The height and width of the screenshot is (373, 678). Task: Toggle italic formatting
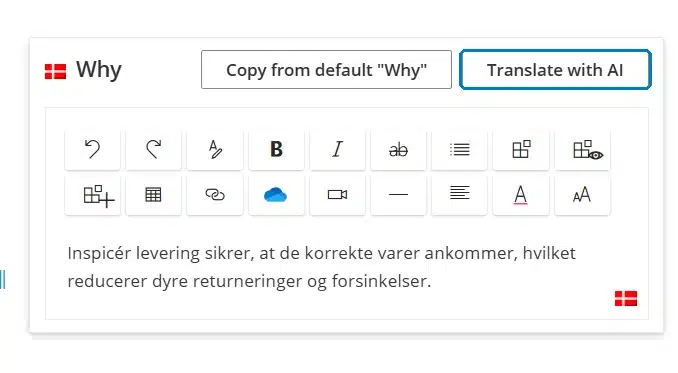[337, 150]
